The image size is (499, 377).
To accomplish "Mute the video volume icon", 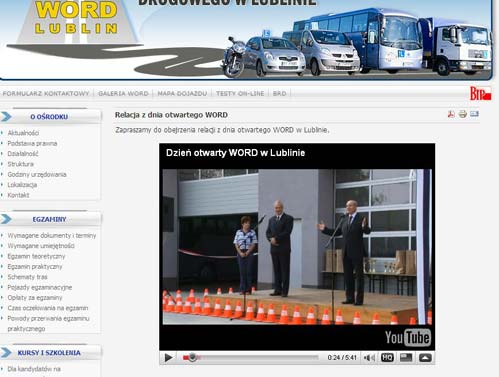I will point(369,358).
